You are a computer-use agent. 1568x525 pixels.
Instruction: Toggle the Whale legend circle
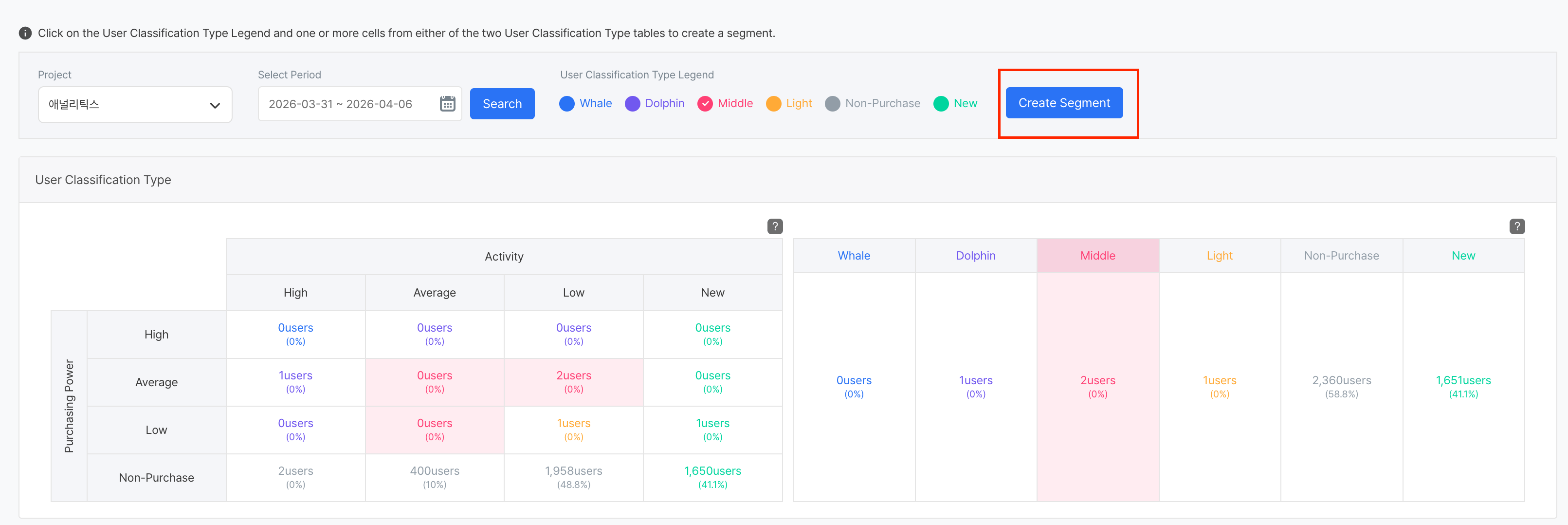566,104
